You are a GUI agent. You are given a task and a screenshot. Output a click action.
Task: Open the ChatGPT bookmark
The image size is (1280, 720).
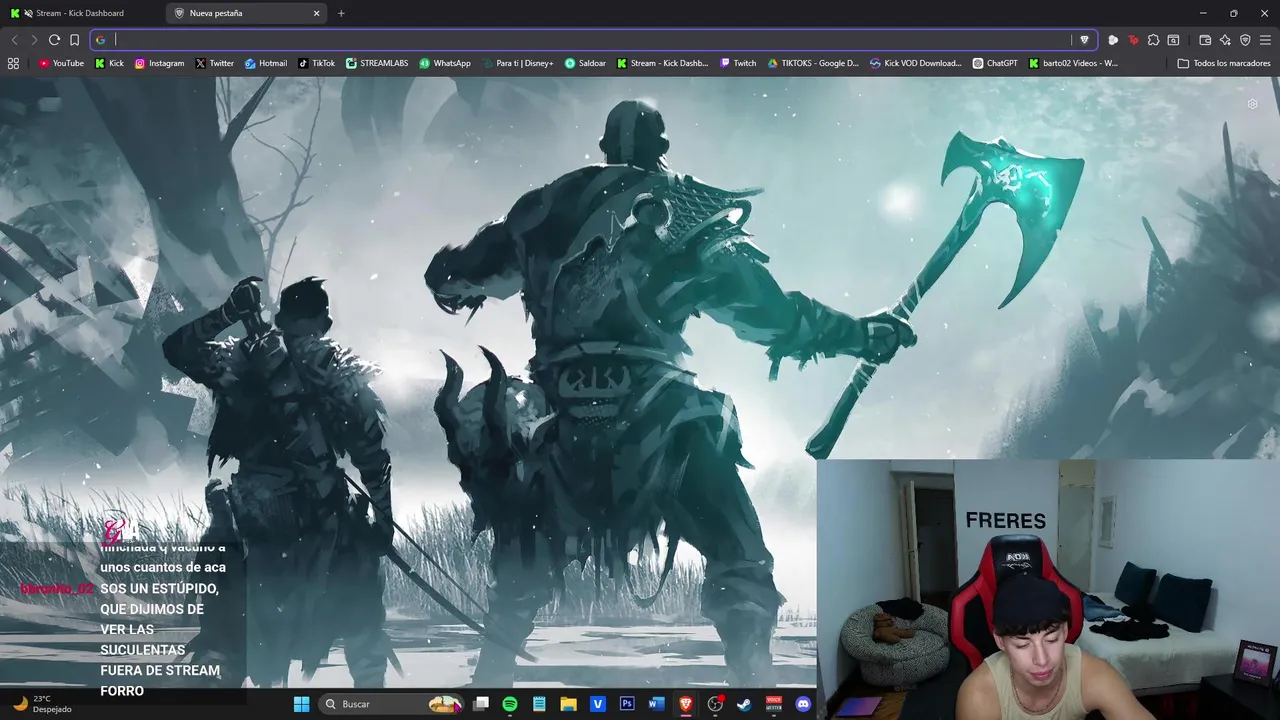995,63
